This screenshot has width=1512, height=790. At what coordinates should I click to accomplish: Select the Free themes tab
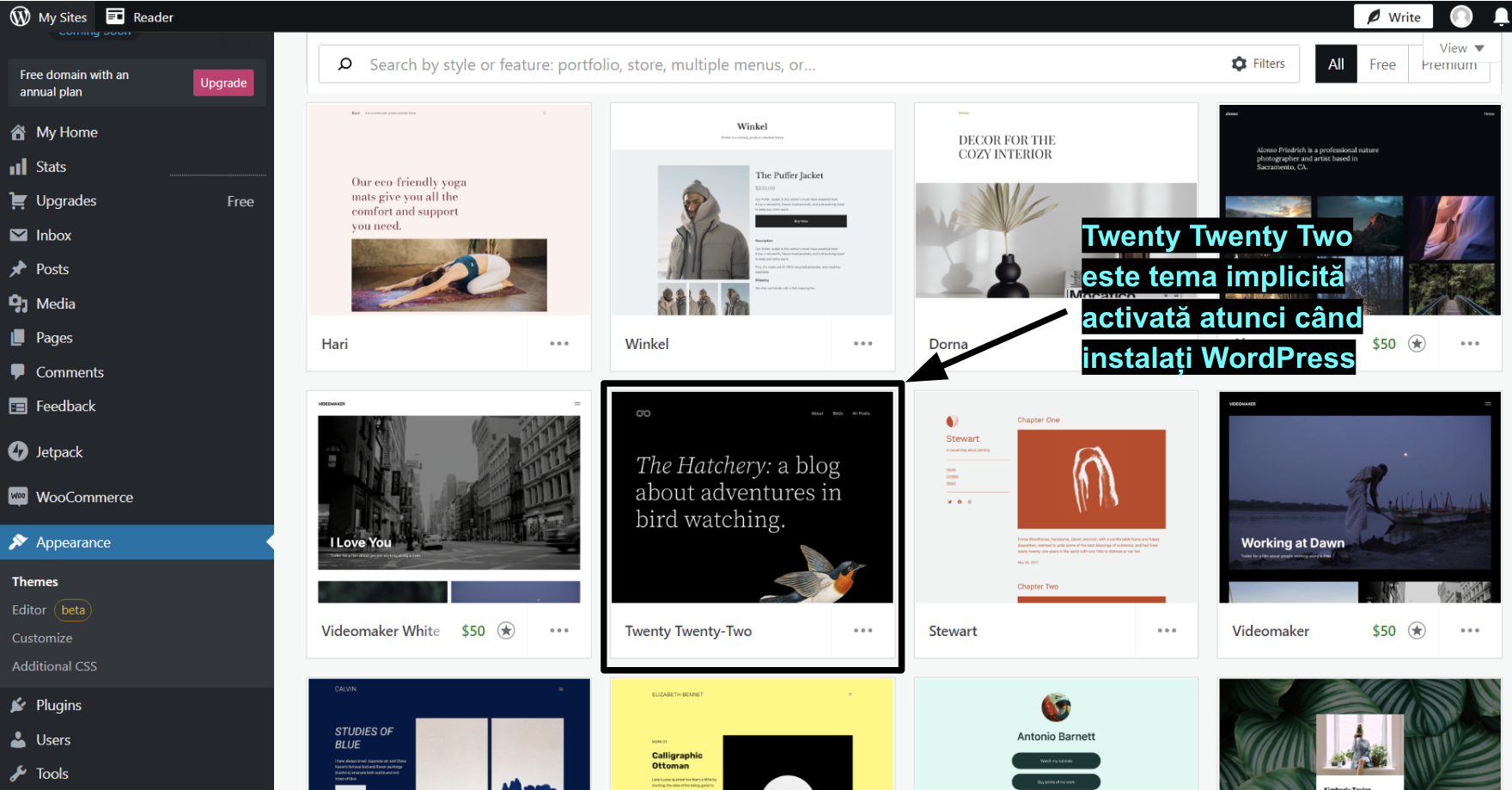[x=1382, y=64]
